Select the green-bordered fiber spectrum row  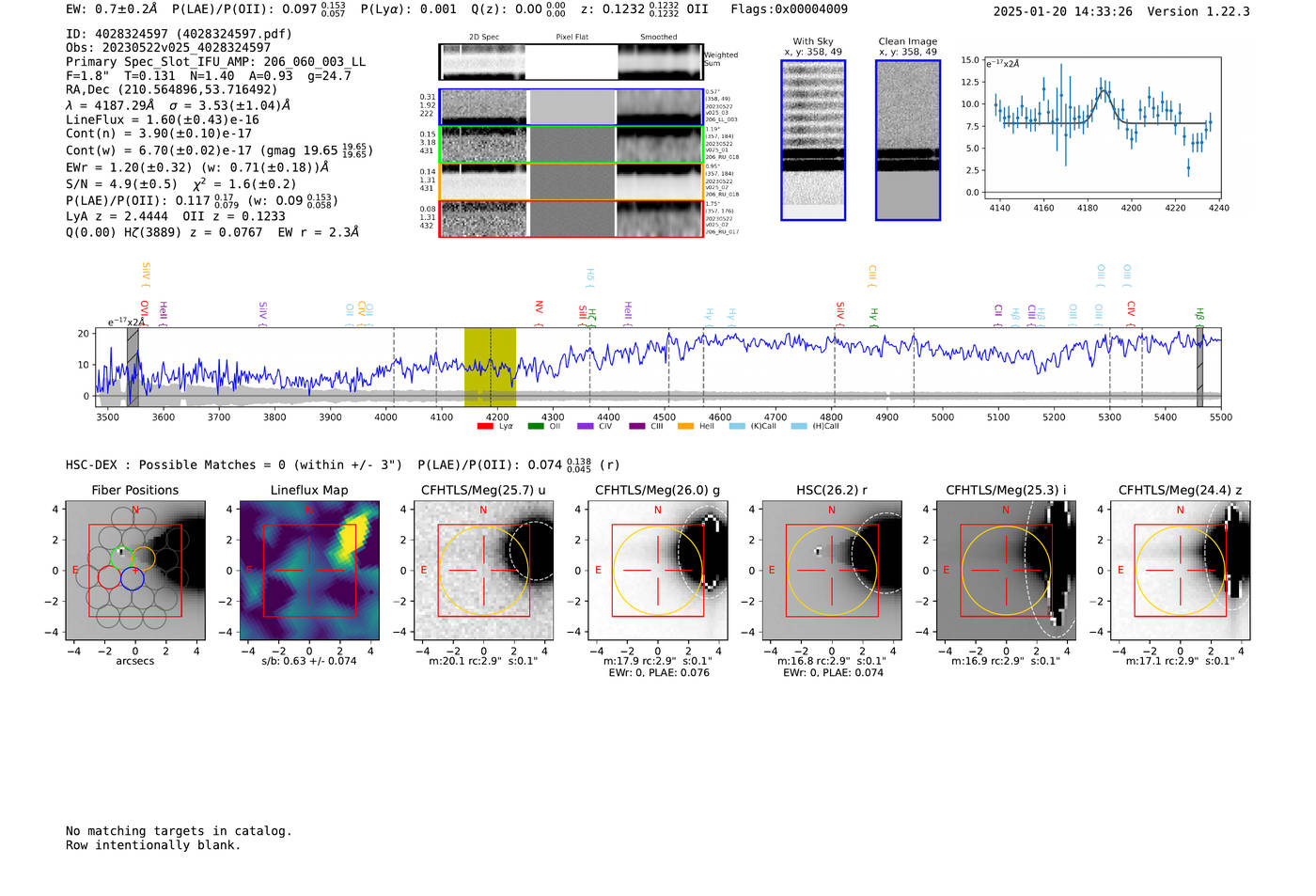coord(572,145)
